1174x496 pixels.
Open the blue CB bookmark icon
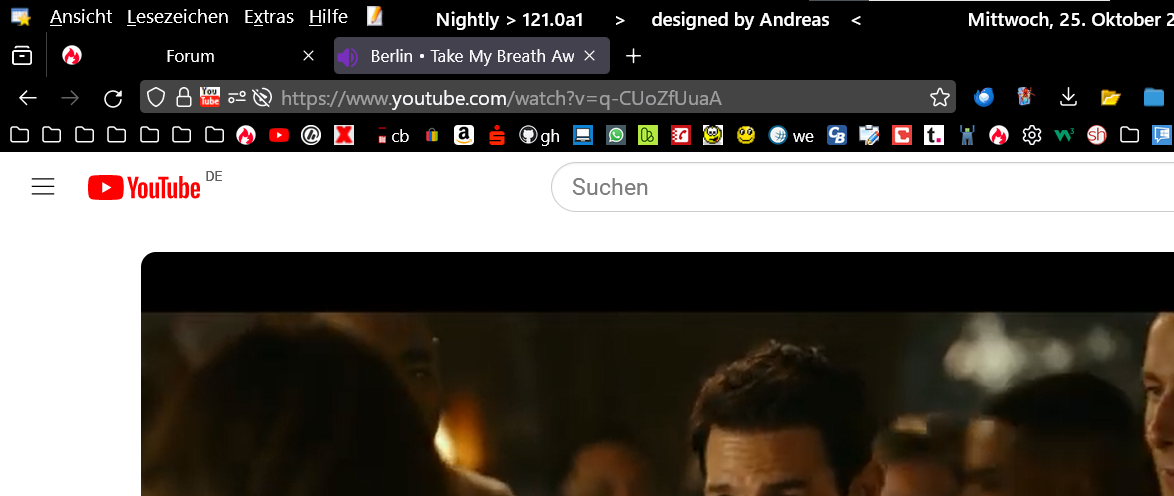click(x=836, y=135)
